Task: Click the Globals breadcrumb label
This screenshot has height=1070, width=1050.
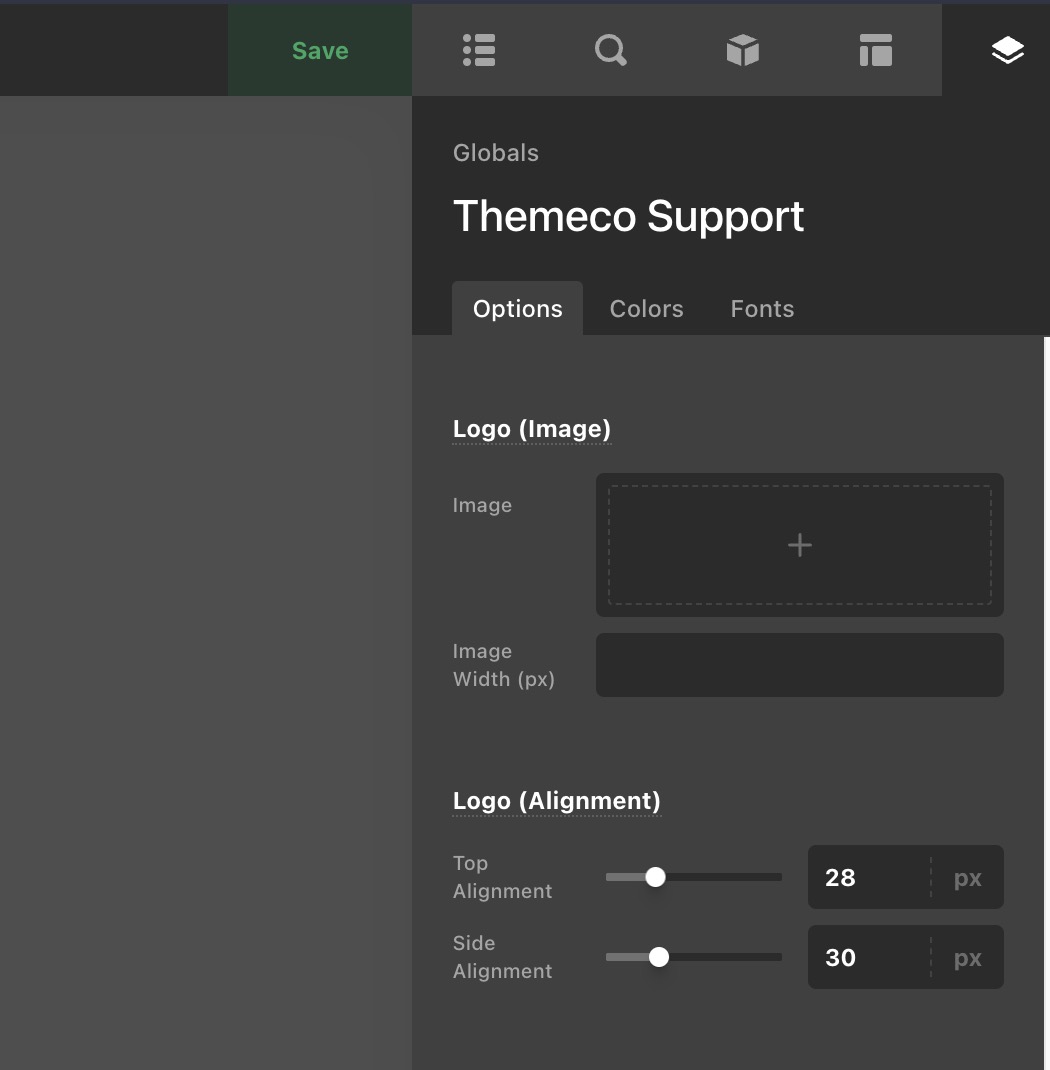Action: tap(495, 153)
